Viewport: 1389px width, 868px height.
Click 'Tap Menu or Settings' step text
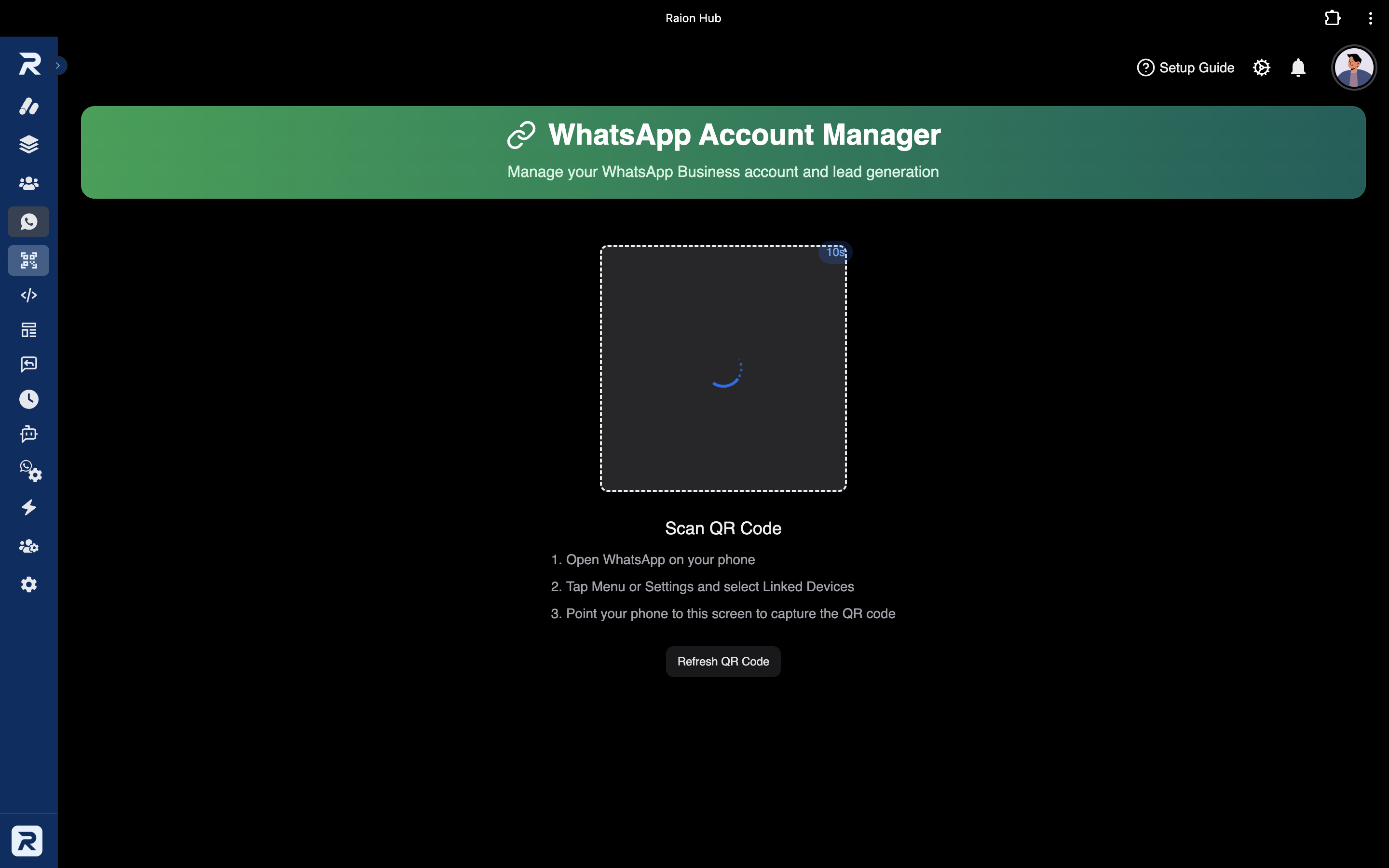point(709,587)
